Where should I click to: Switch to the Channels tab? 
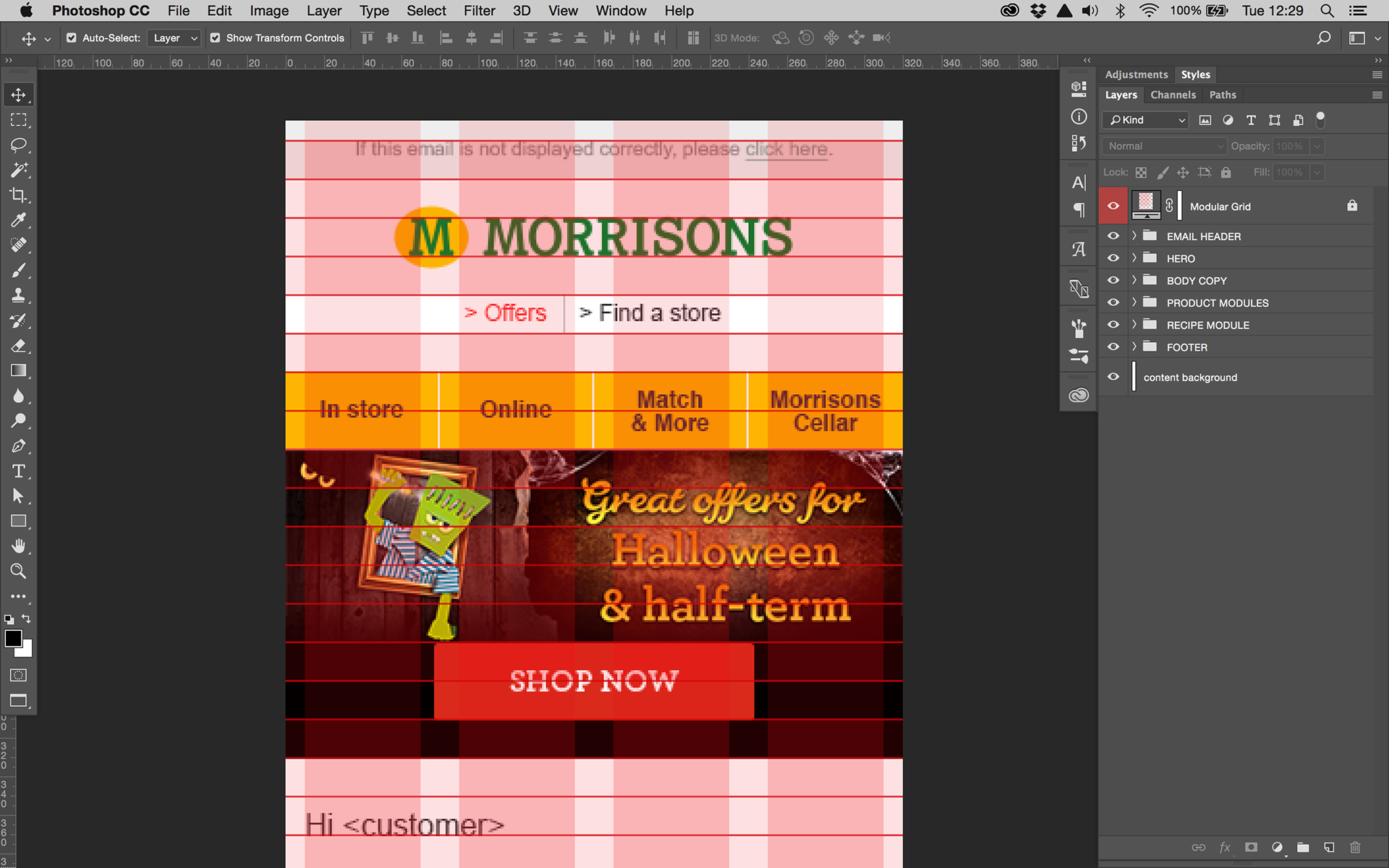1173,95
